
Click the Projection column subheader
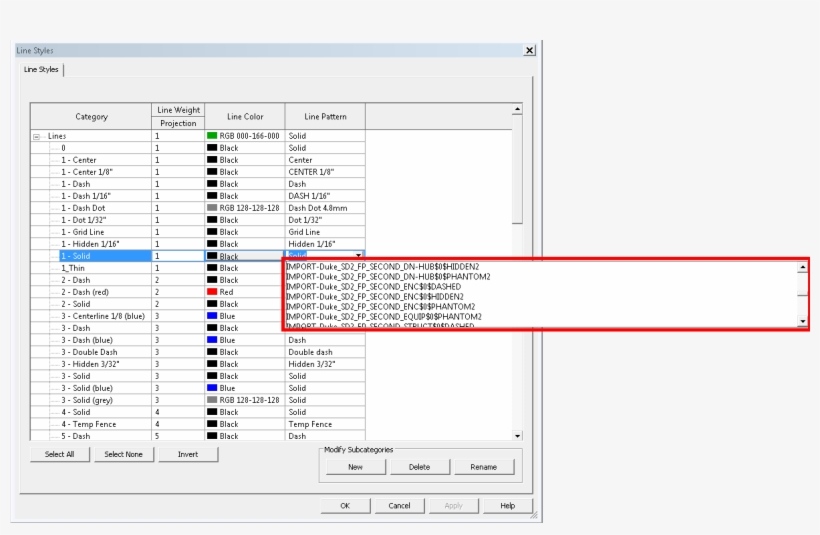point(178,123)
